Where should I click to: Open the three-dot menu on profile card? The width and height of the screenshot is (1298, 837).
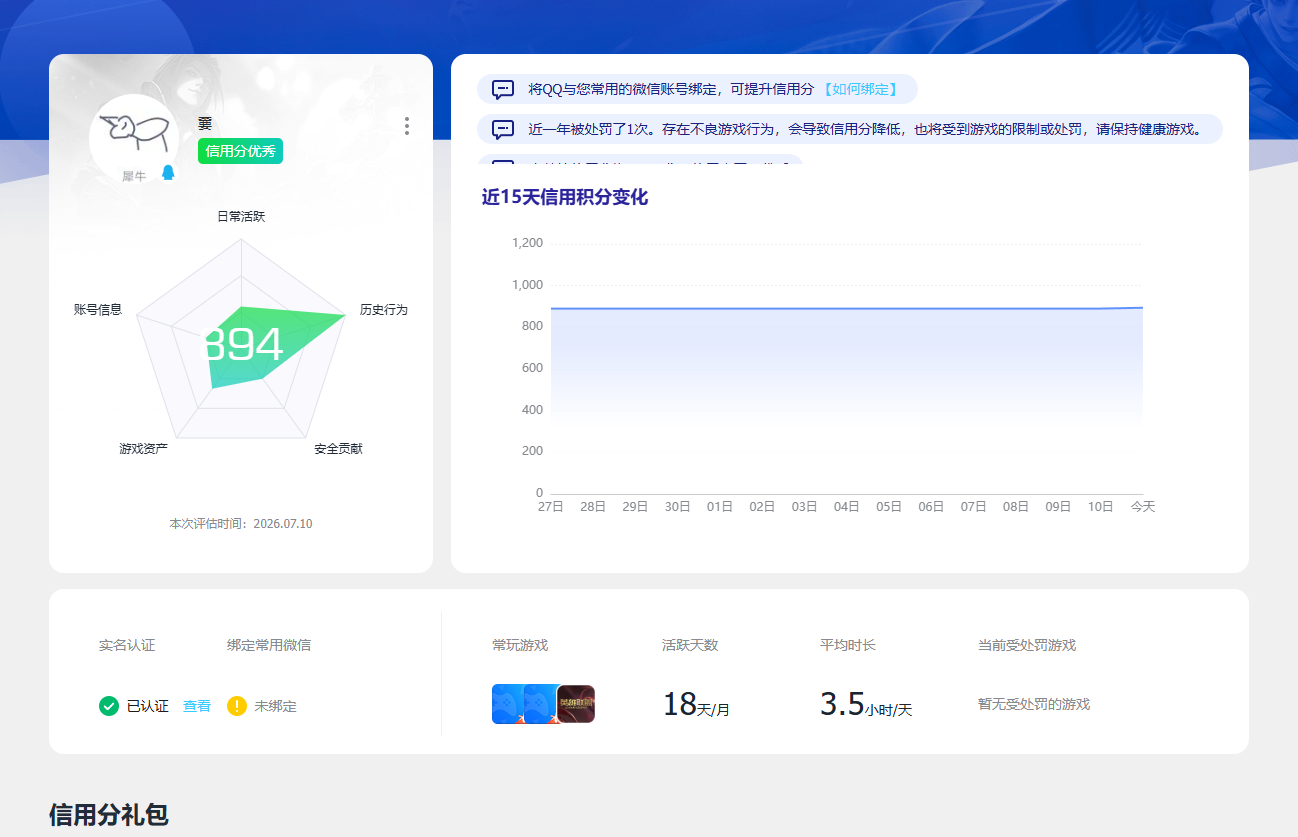406,126
